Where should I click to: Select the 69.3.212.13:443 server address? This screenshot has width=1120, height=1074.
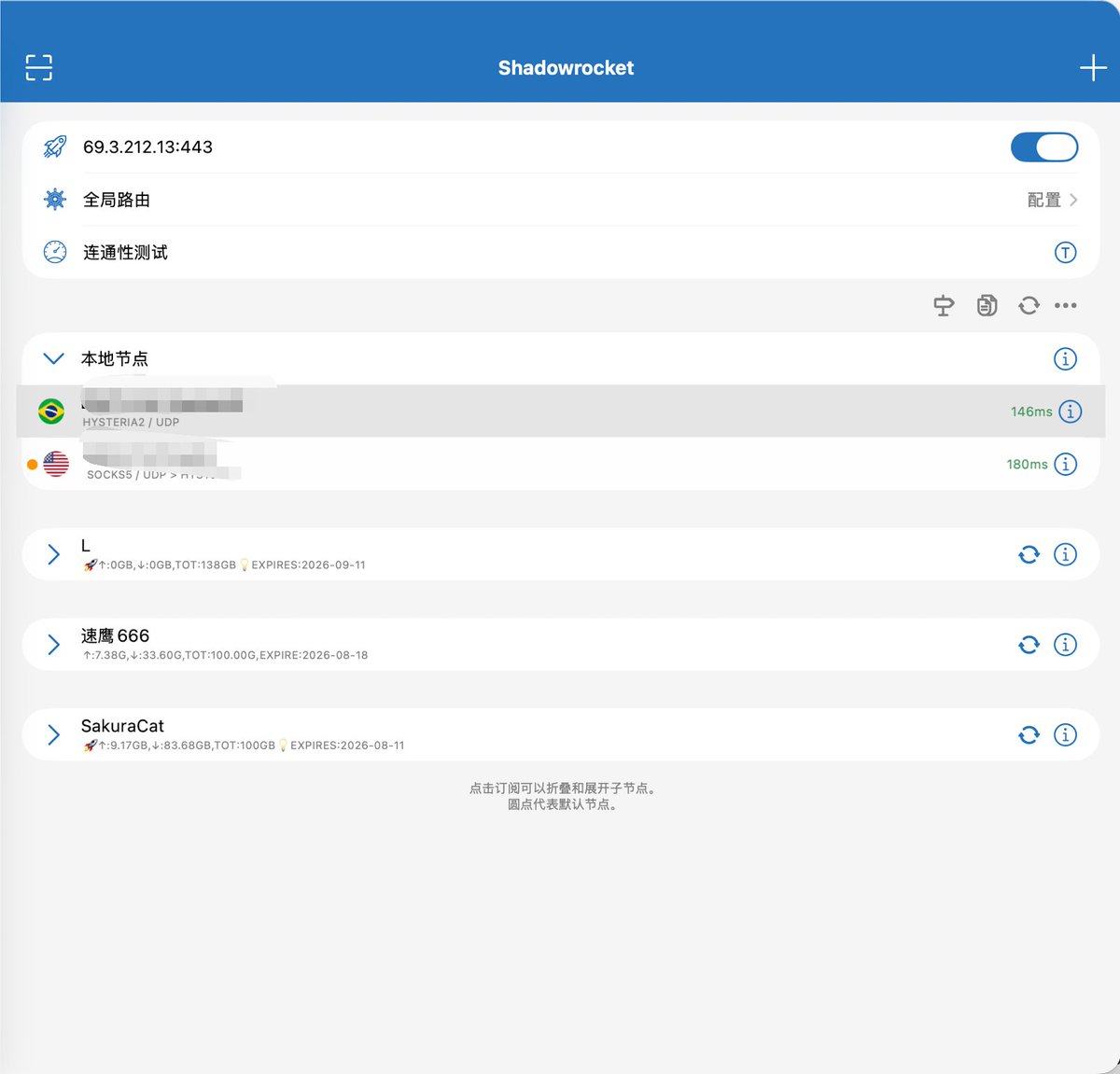point(147,146)
